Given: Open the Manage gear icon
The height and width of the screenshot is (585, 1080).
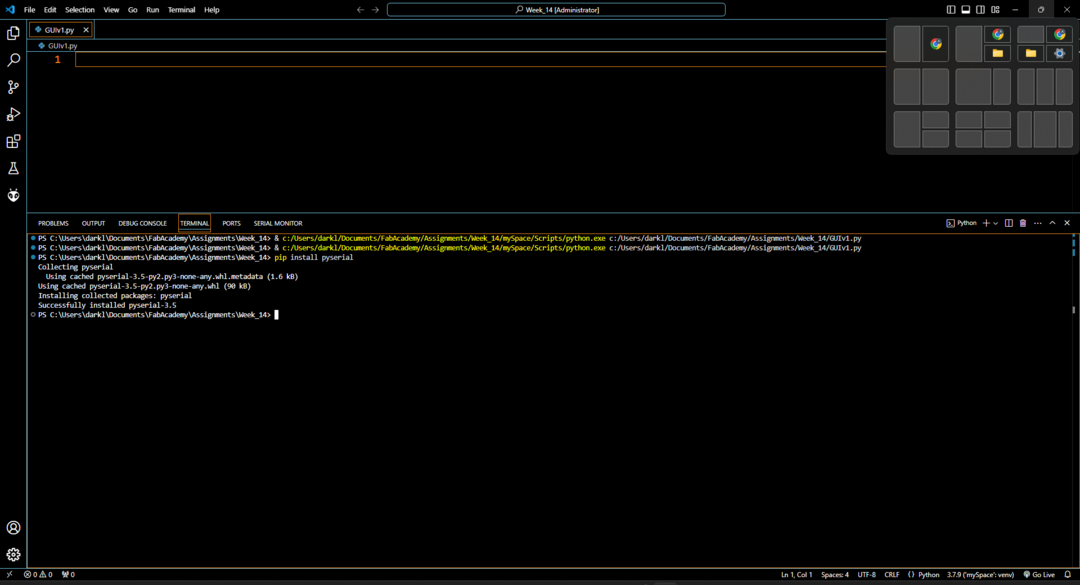Looking at the screenshot, I should pos(13,555).
